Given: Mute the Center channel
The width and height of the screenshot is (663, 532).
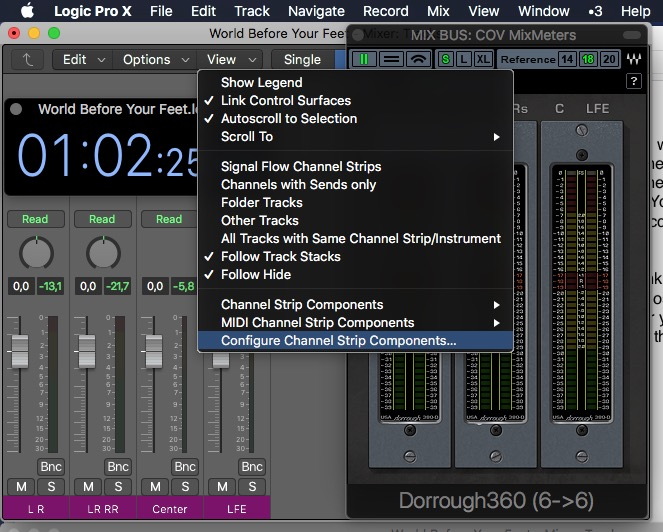Looking at the screenshot, I should coord(155,487).
